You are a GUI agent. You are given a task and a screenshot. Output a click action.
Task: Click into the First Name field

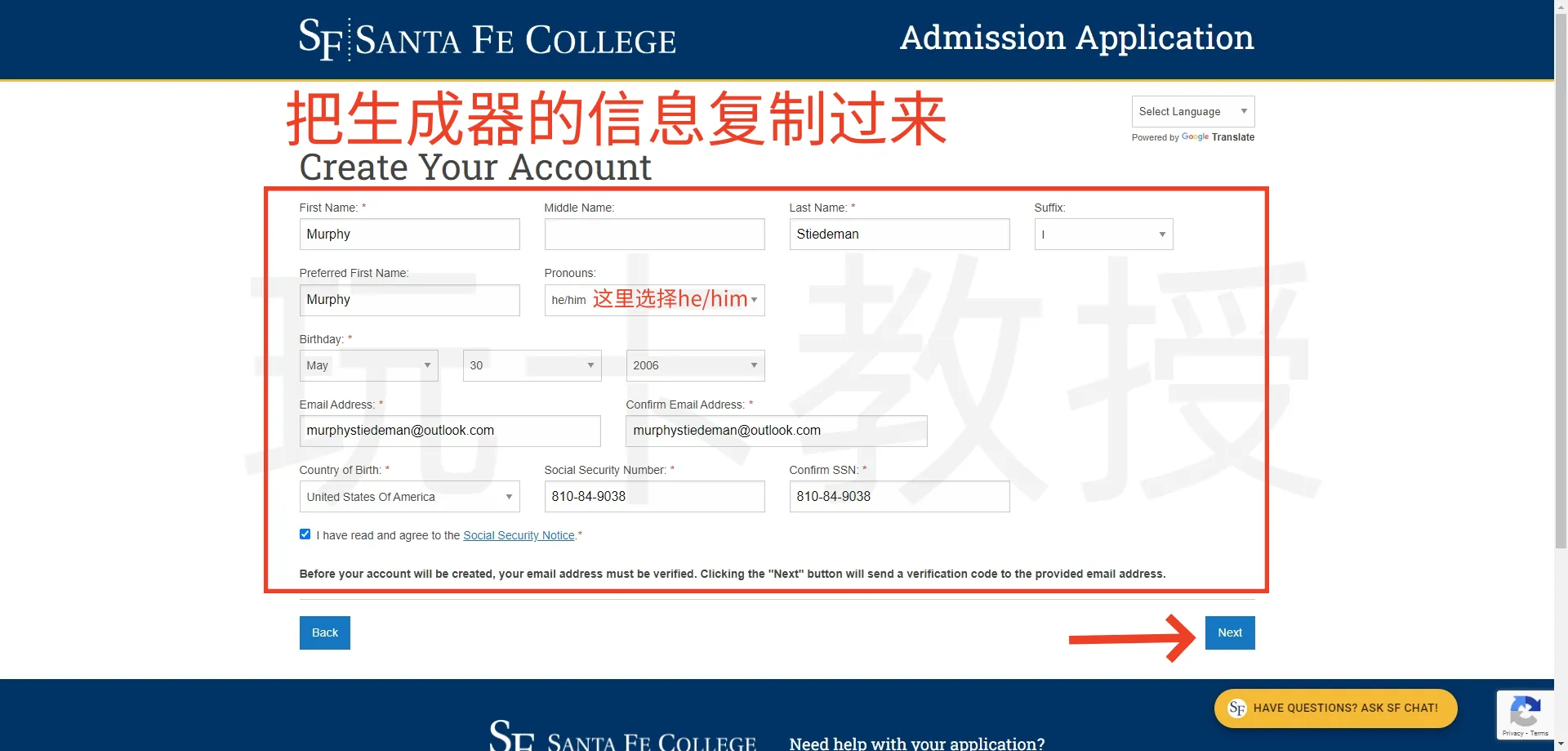pos(409,235)
